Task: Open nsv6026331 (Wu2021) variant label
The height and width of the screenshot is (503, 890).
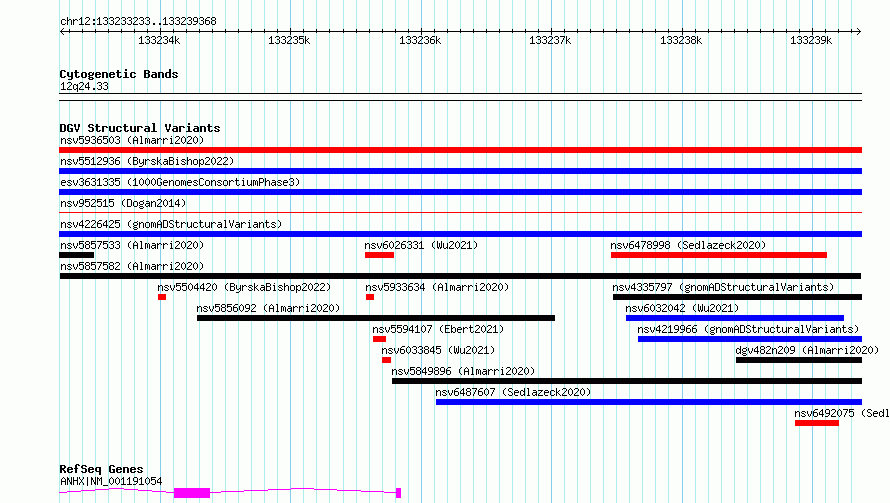Action: click(421, 245)
